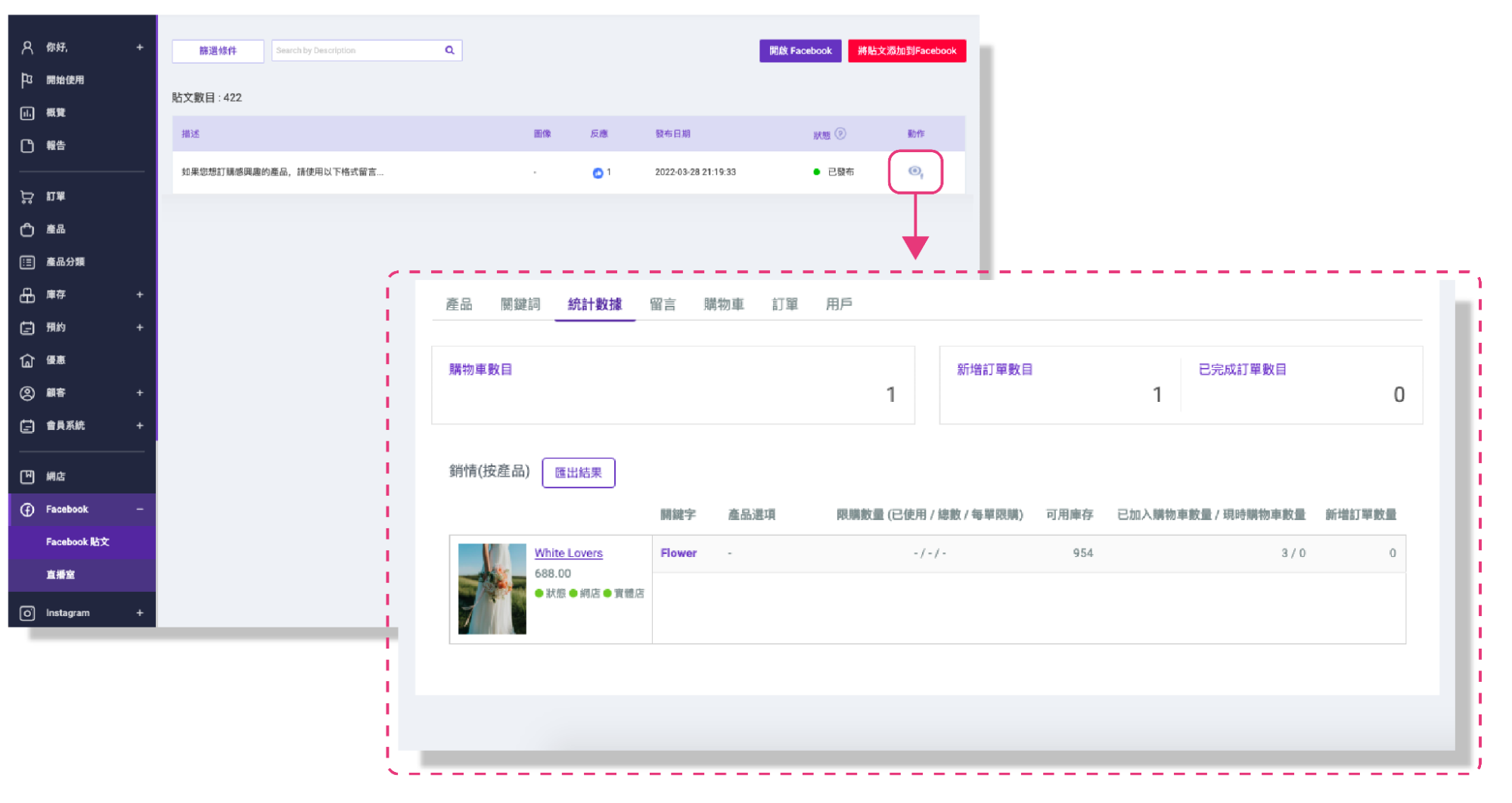Click the 開啟 Facebook button

click(800, 51)
